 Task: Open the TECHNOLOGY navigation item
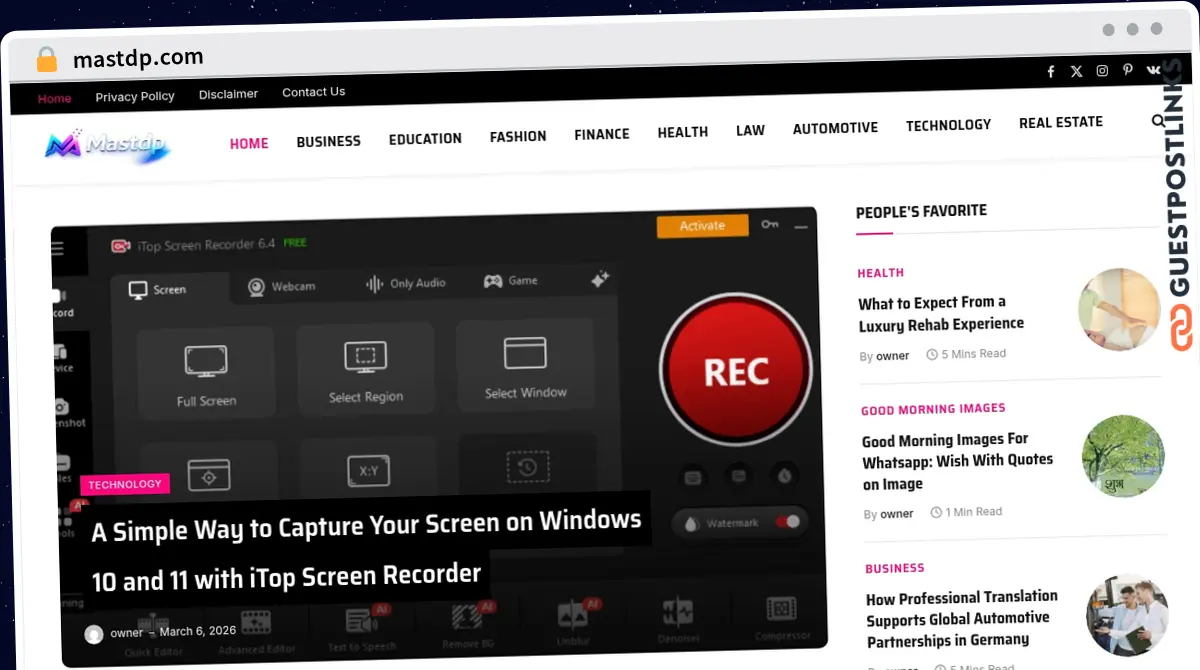[948, 125]
